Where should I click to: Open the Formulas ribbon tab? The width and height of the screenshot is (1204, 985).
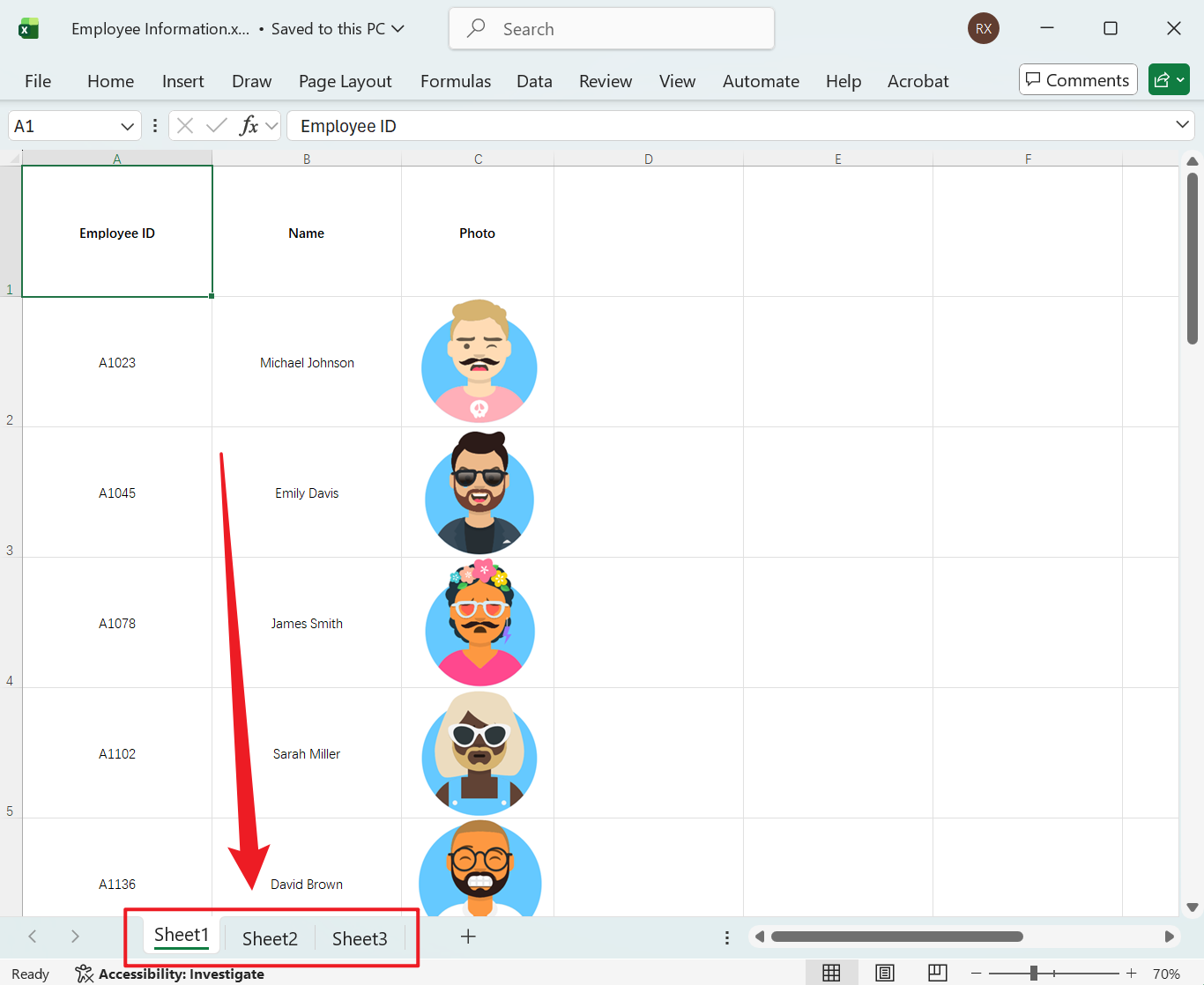click(455, 81)
